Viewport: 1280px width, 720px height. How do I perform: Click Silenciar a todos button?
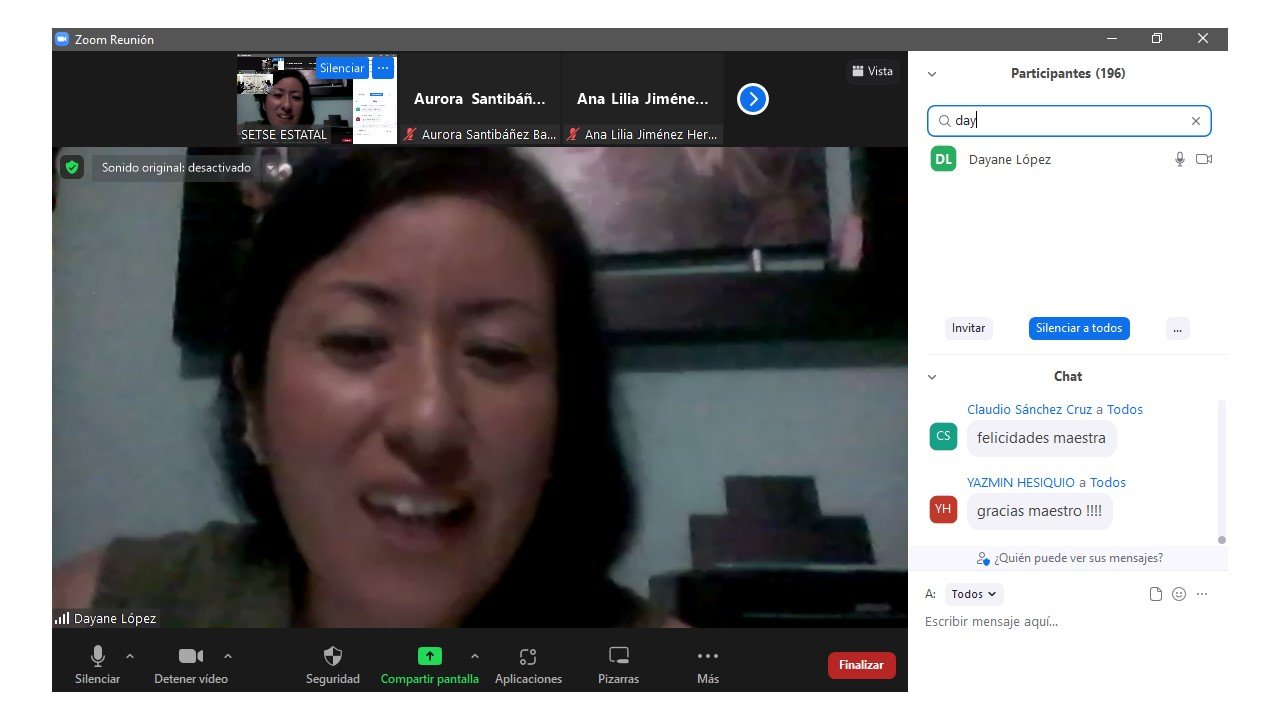pos(1079,328)
